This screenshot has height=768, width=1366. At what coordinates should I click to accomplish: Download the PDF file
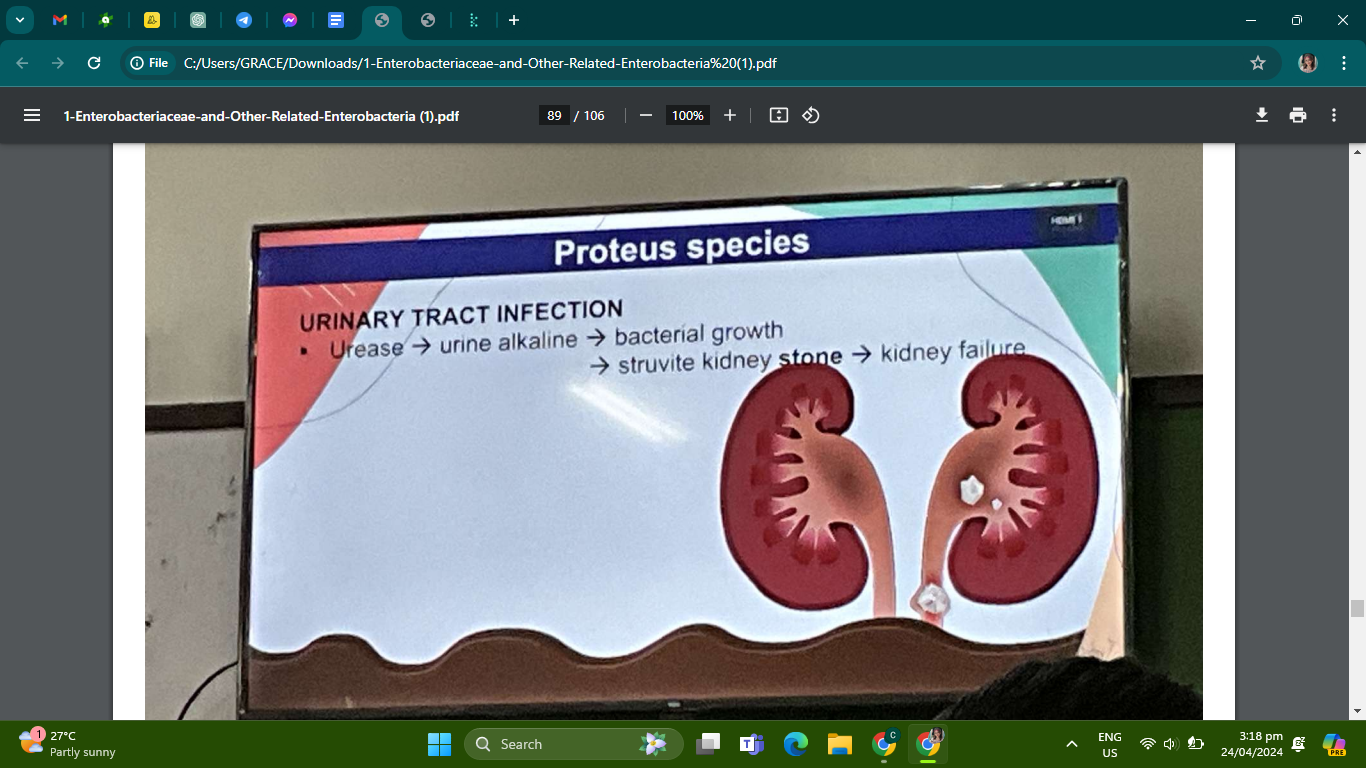1262,115
